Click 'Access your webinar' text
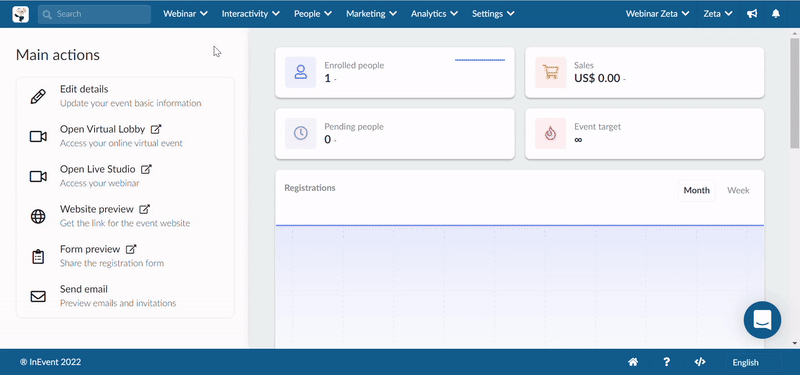 (x=99, y=183)
